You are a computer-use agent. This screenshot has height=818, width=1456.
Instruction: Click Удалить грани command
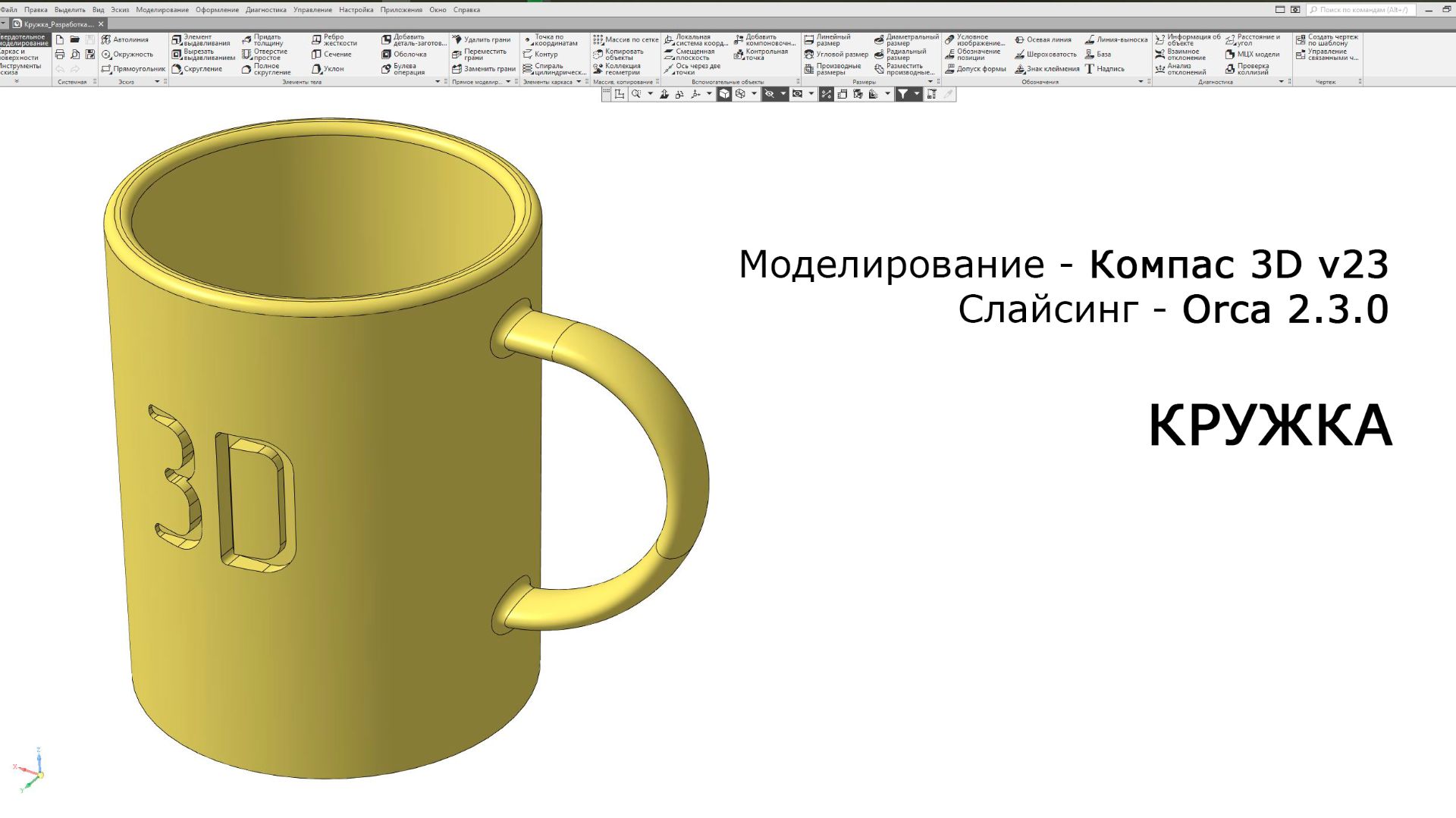pos(482,40)
